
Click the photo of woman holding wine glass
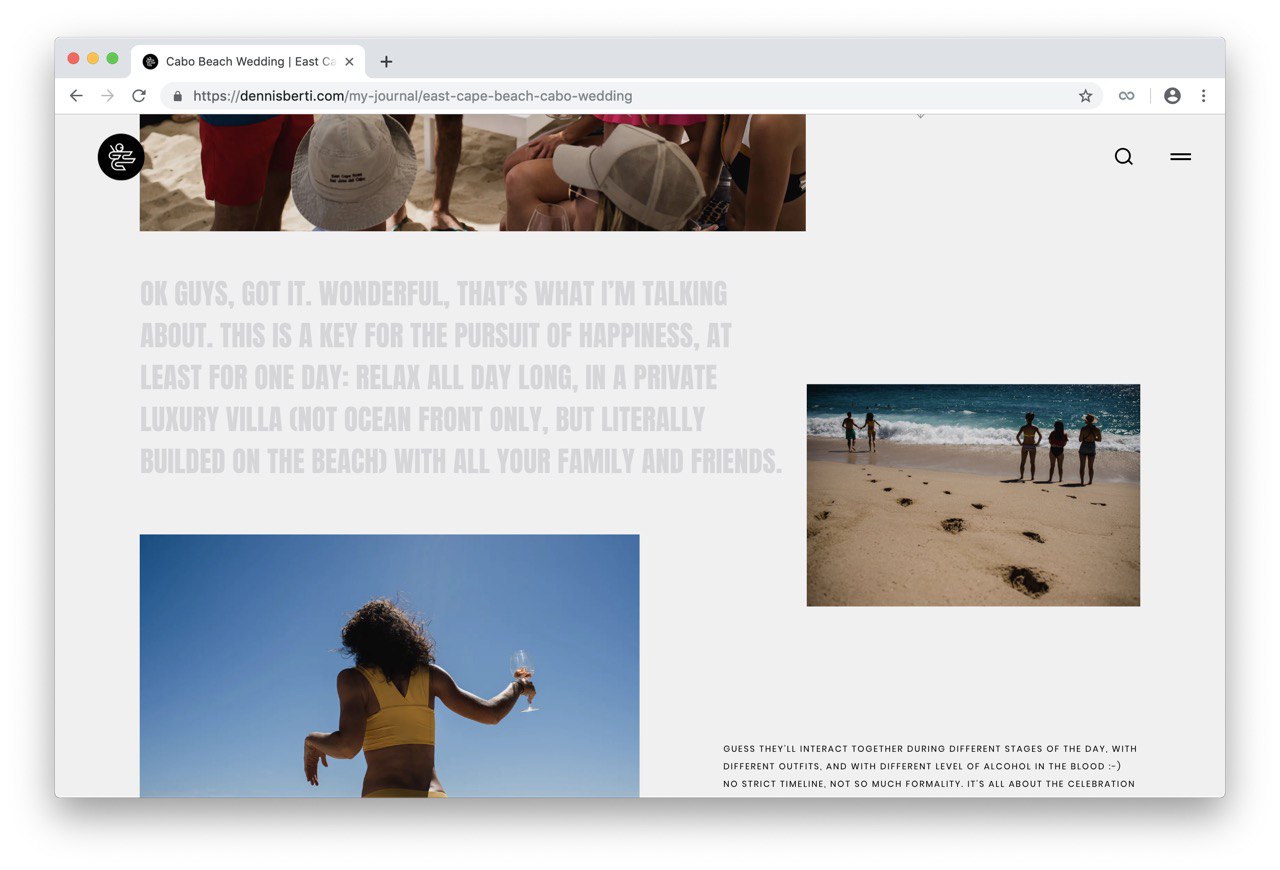[x=389, y=666]
